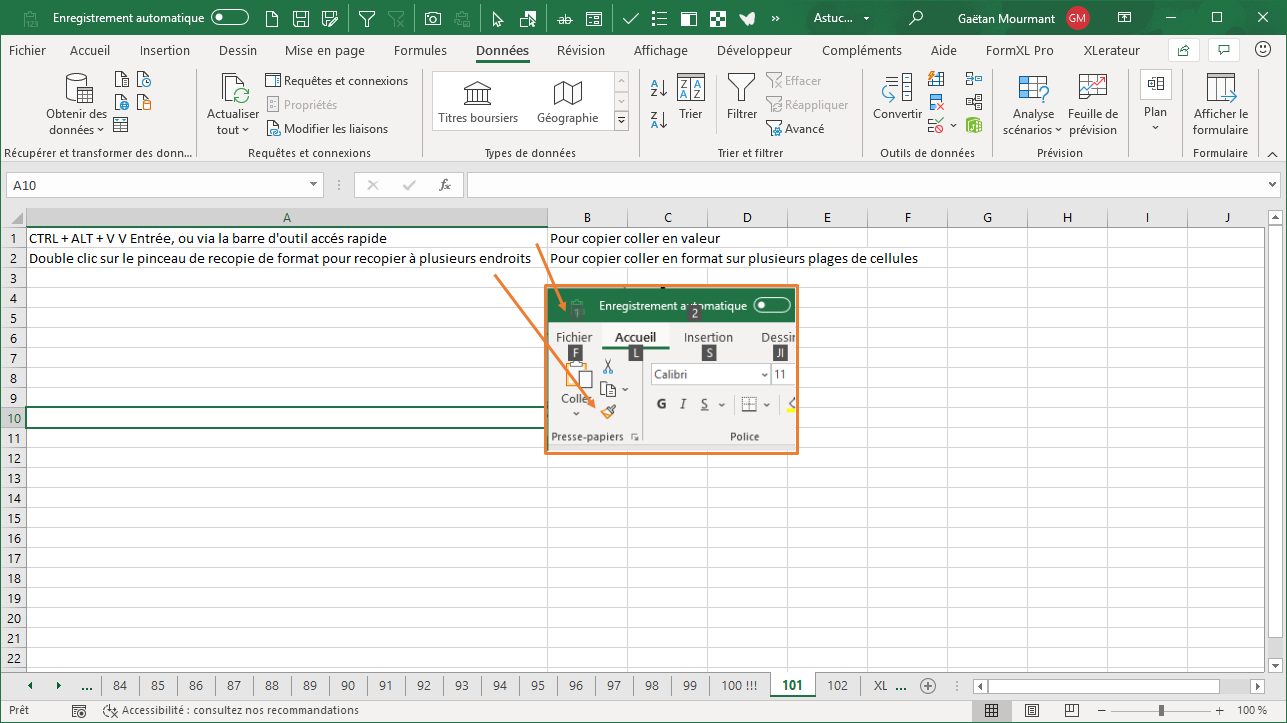This screenshot has height=723, width=1287.
Task: Select sheet tab 102
Action: (838, 685)
